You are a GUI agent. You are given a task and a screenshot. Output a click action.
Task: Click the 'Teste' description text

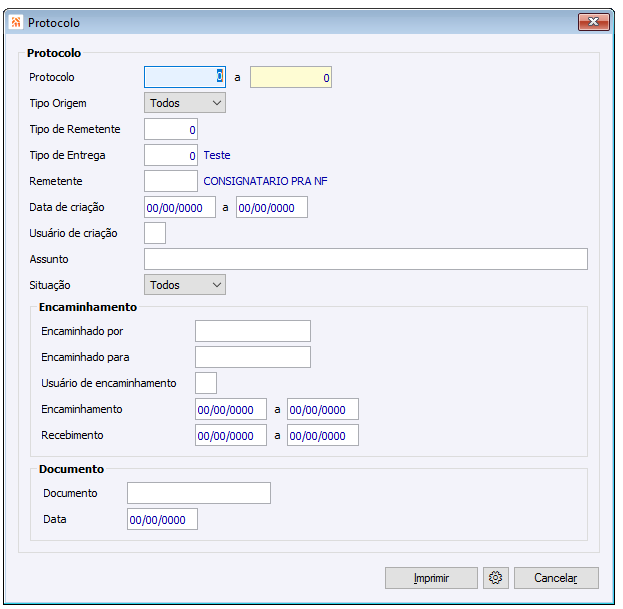coord(217,155)
